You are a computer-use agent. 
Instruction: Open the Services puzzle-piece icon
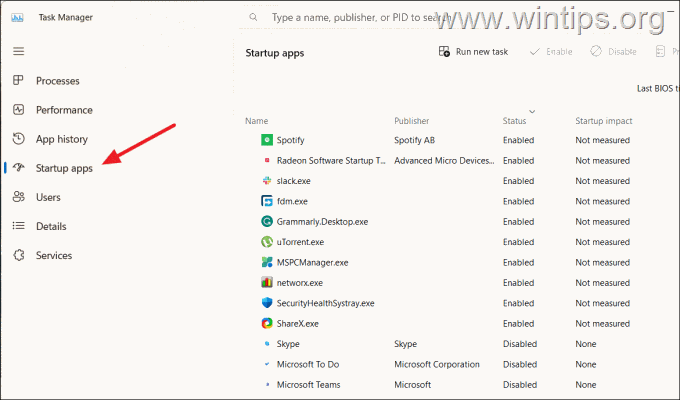coord(19,255)
